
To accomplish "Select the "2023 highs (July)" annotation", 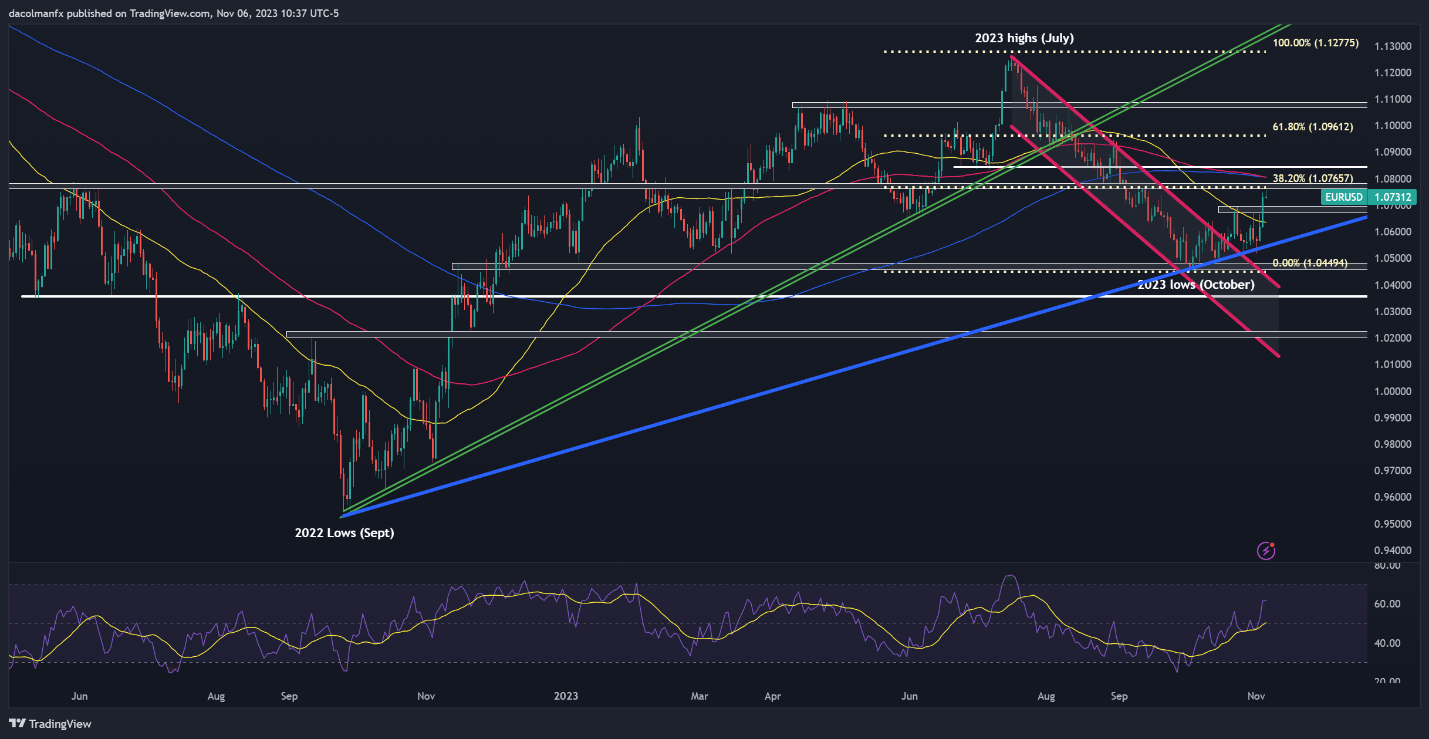I will (x=1025, y=38).
